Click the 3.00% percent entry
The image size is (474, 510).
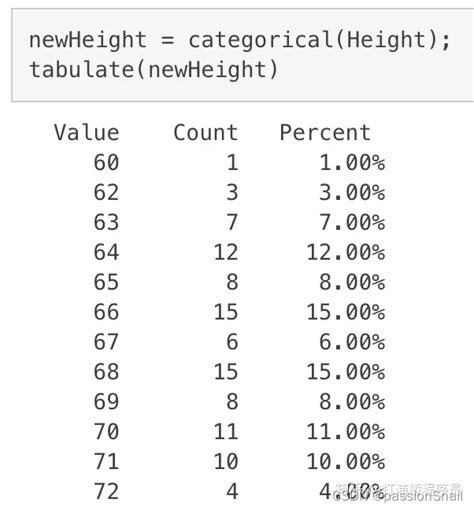(x=352, y=192)
